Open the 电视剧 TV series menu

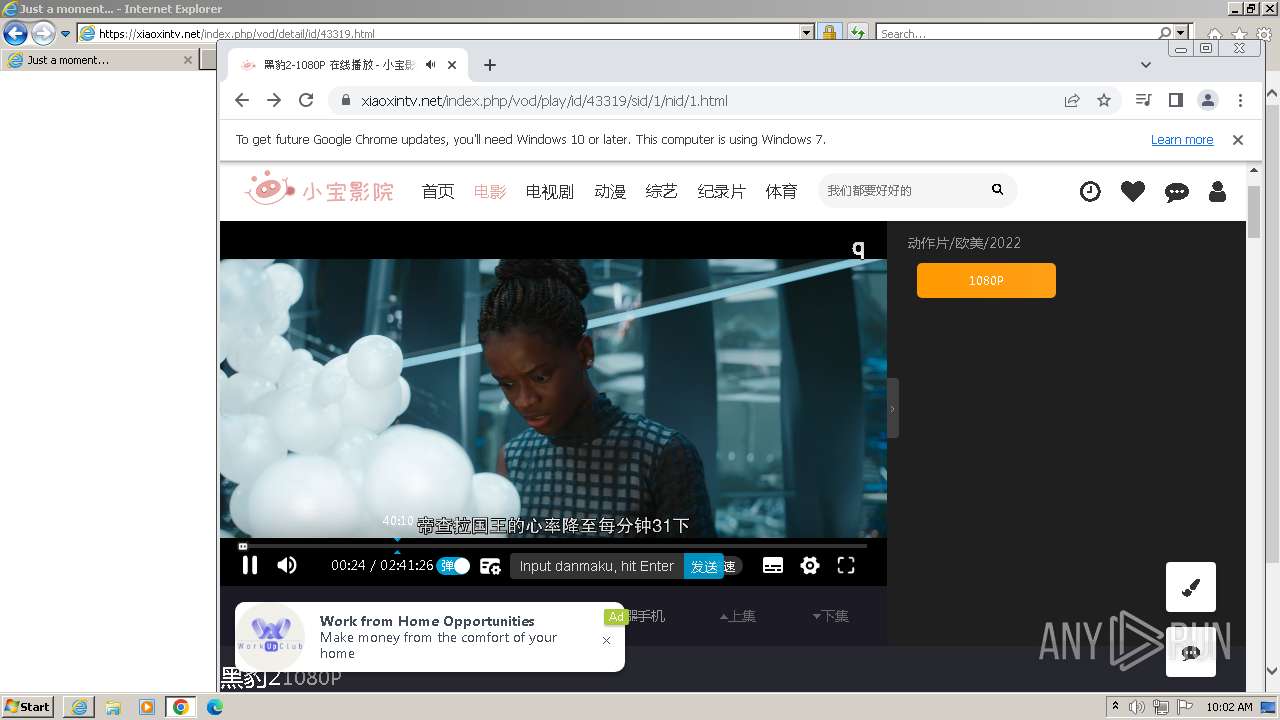[x=550, y=191]
